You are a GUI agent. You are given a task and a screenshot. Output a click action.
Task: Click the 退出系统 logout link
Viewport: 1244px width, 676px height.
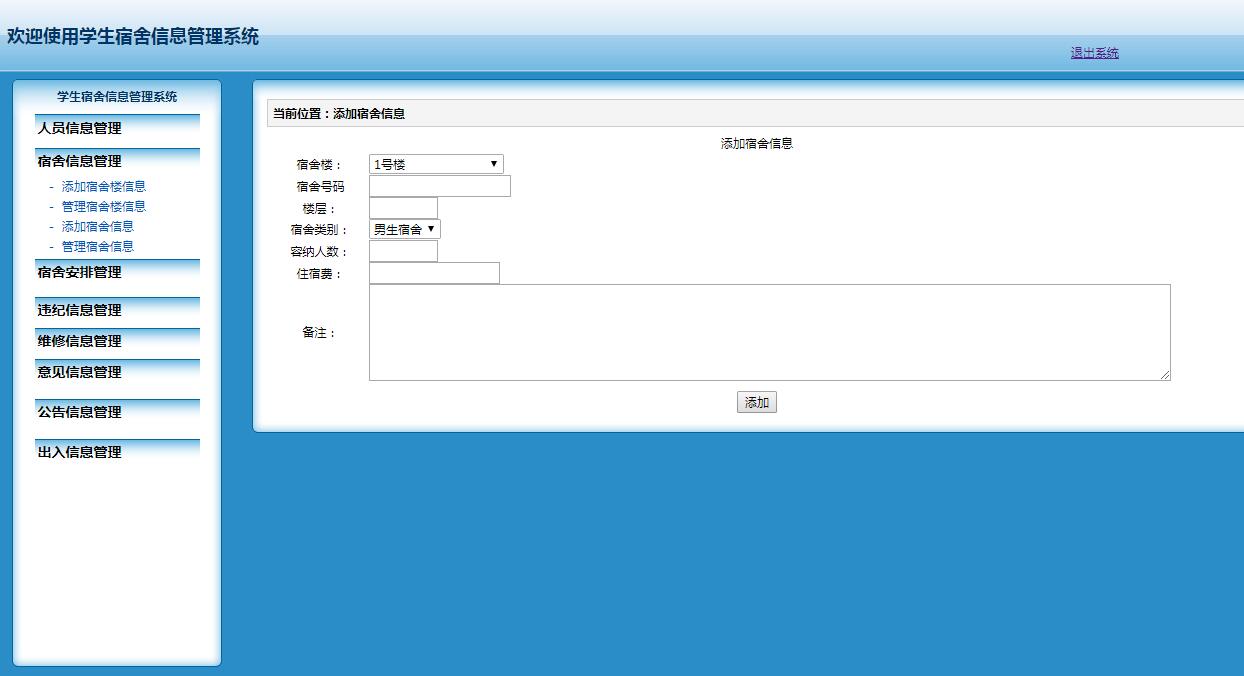tap(1095, 52)
